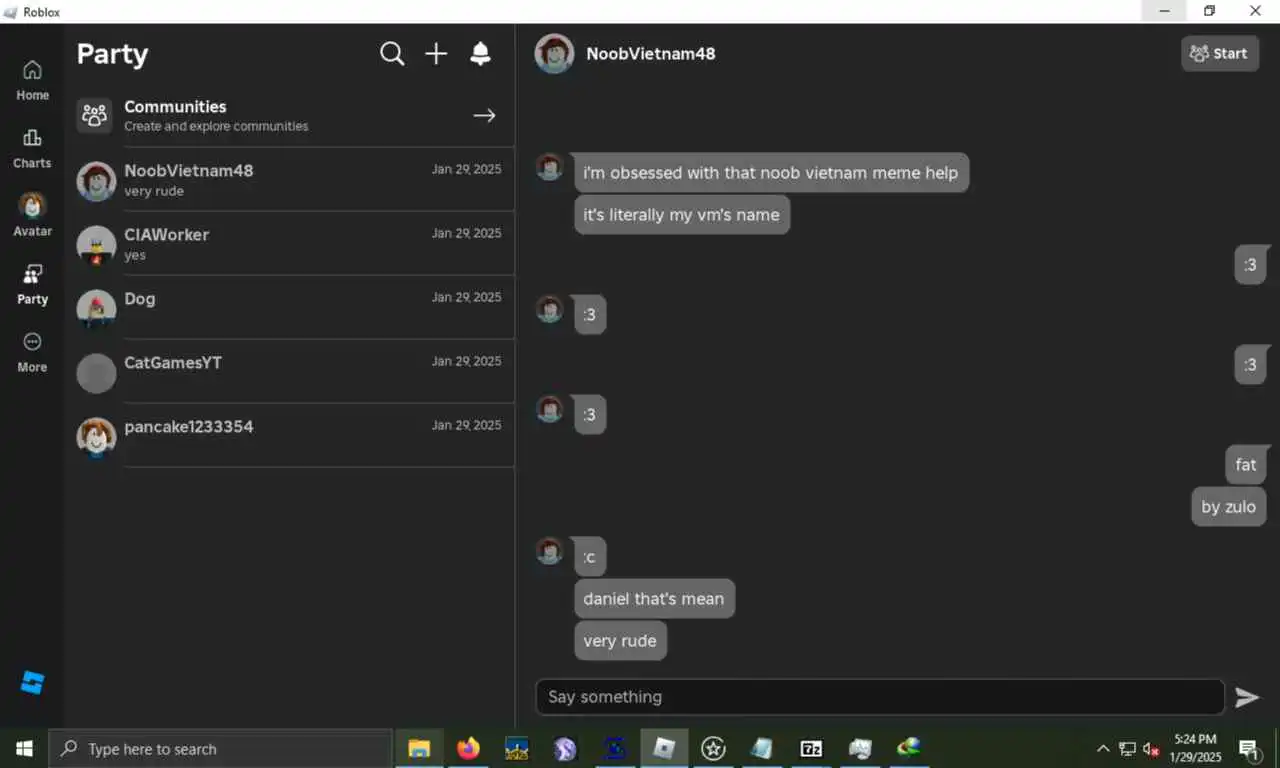The height and width of the screenshot is (768, 1280).
Task: Open File Explorer from taskbar
Action: [x=419, y=749]
